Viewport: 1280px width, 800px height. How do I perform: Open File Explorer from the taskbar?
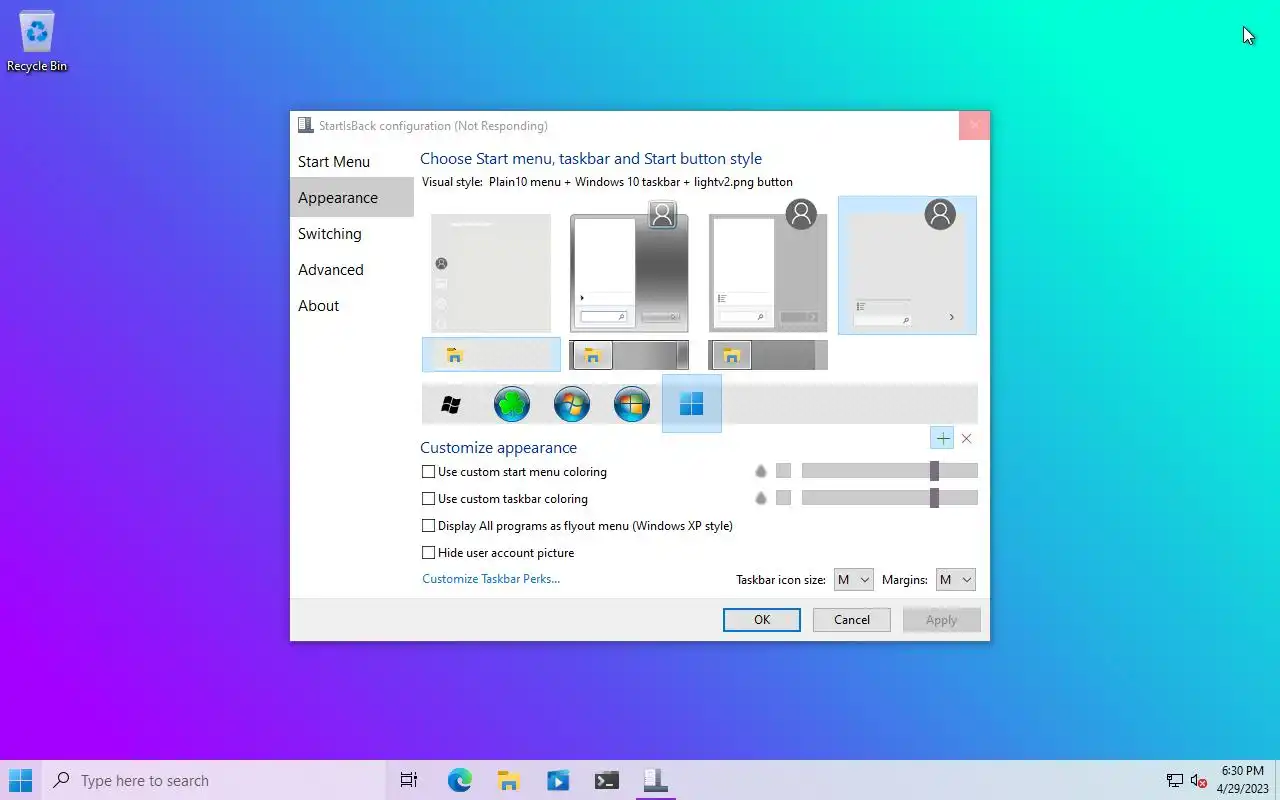[x=508, y=780]
